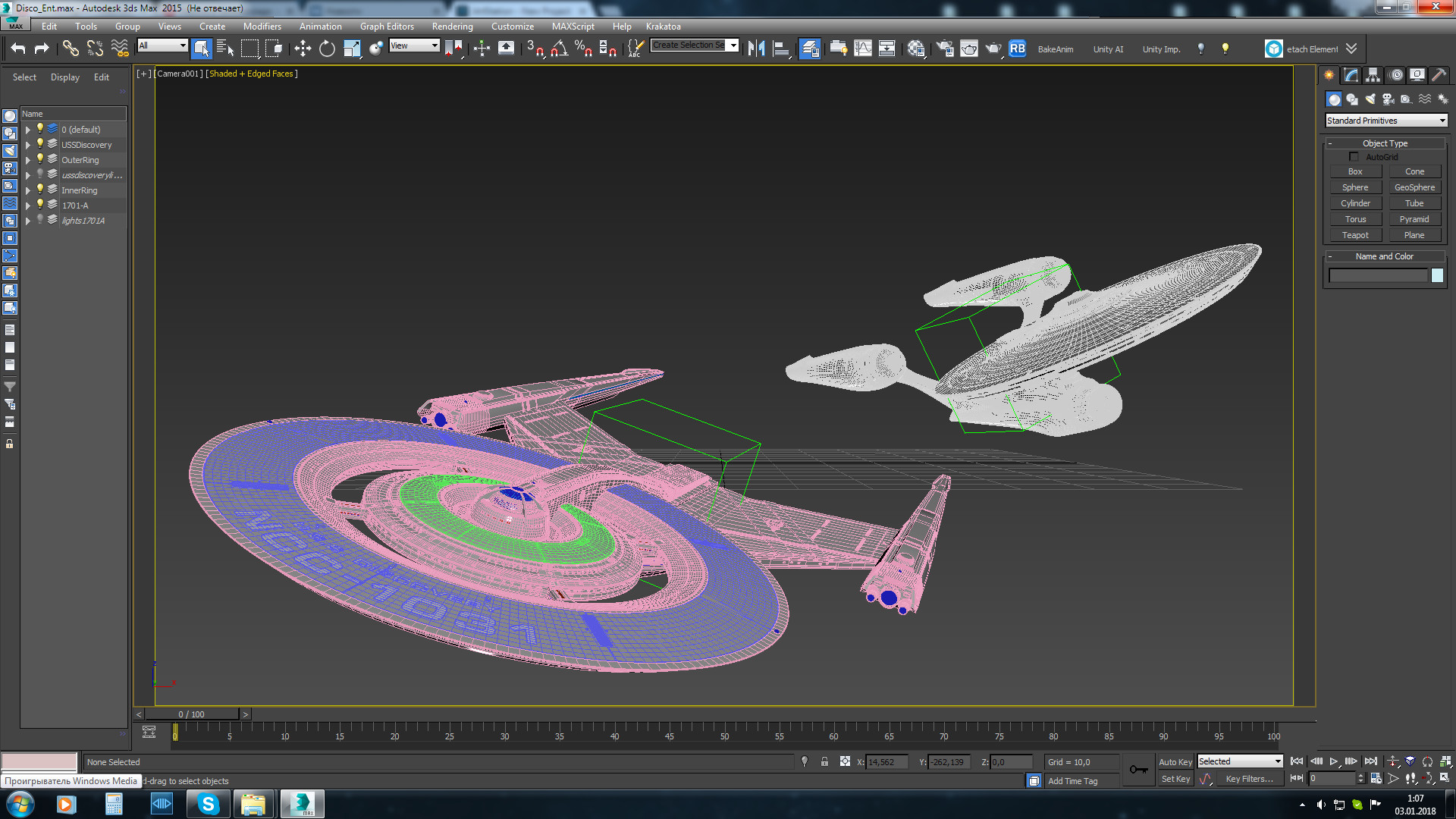Viewport: 1456px width, 819px height.
Task: Click the Undo arrow in the main toolbar
Action: coord(18,49)
